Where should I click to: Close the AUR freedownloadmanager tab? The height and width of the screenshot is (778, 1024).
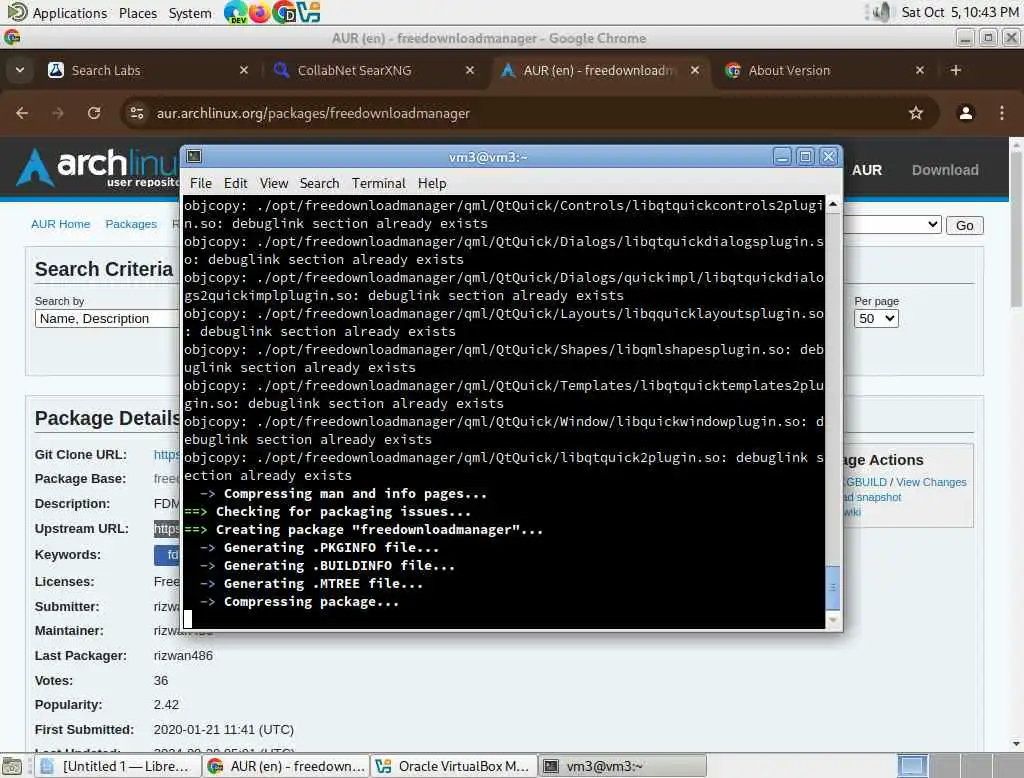[695, 70]
